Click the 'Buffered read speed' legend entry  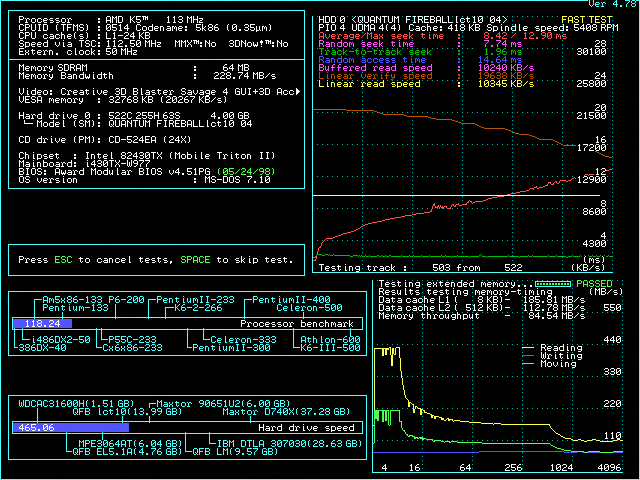pyautogui.click(x=375, y=68)
